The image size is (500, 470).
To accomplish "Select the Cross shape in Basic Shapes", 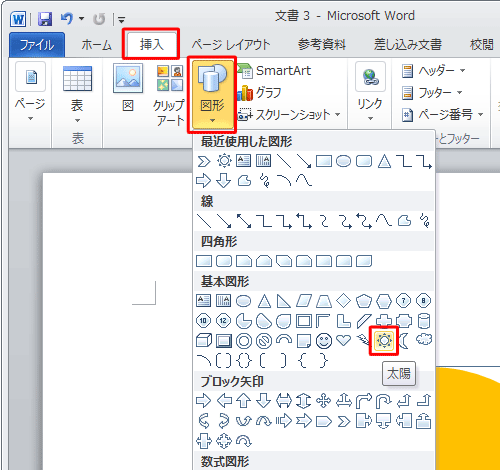I will 384,320.
